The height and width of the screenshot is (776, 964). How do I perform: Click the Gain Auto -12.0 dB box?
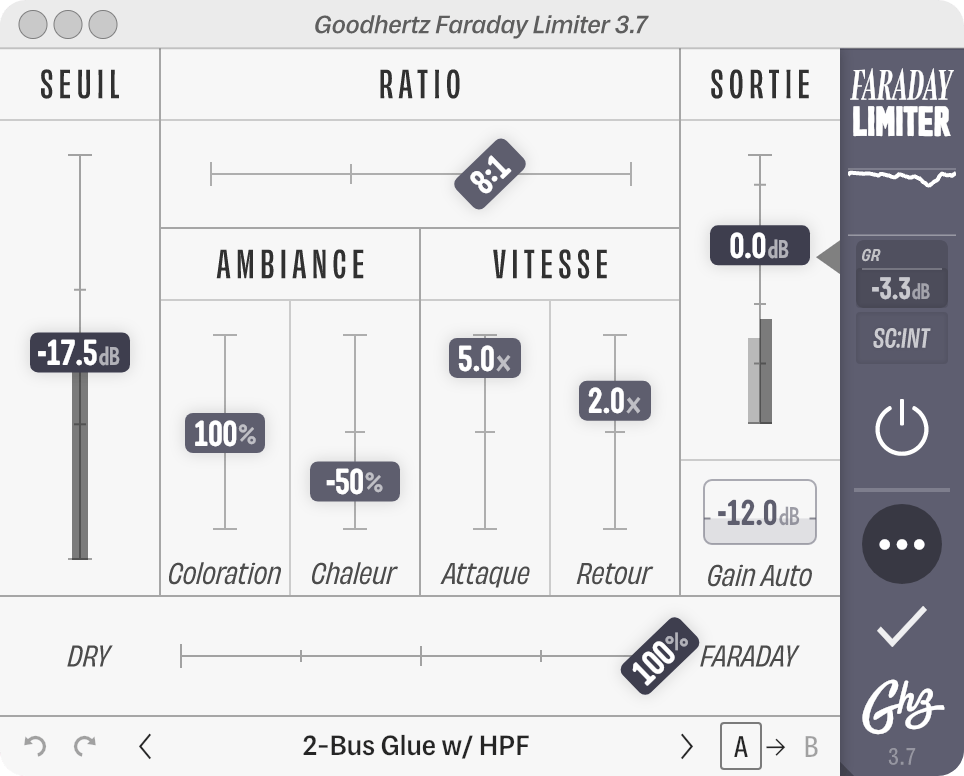[760, 512]
